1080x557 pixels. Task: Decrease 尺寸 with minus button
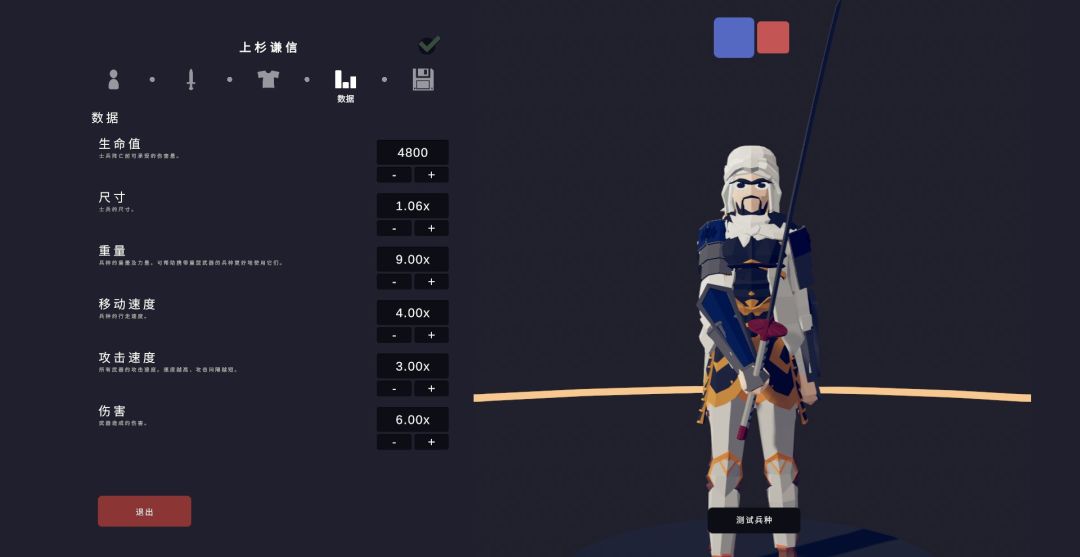pyautogui.click(x=394, y=228)
